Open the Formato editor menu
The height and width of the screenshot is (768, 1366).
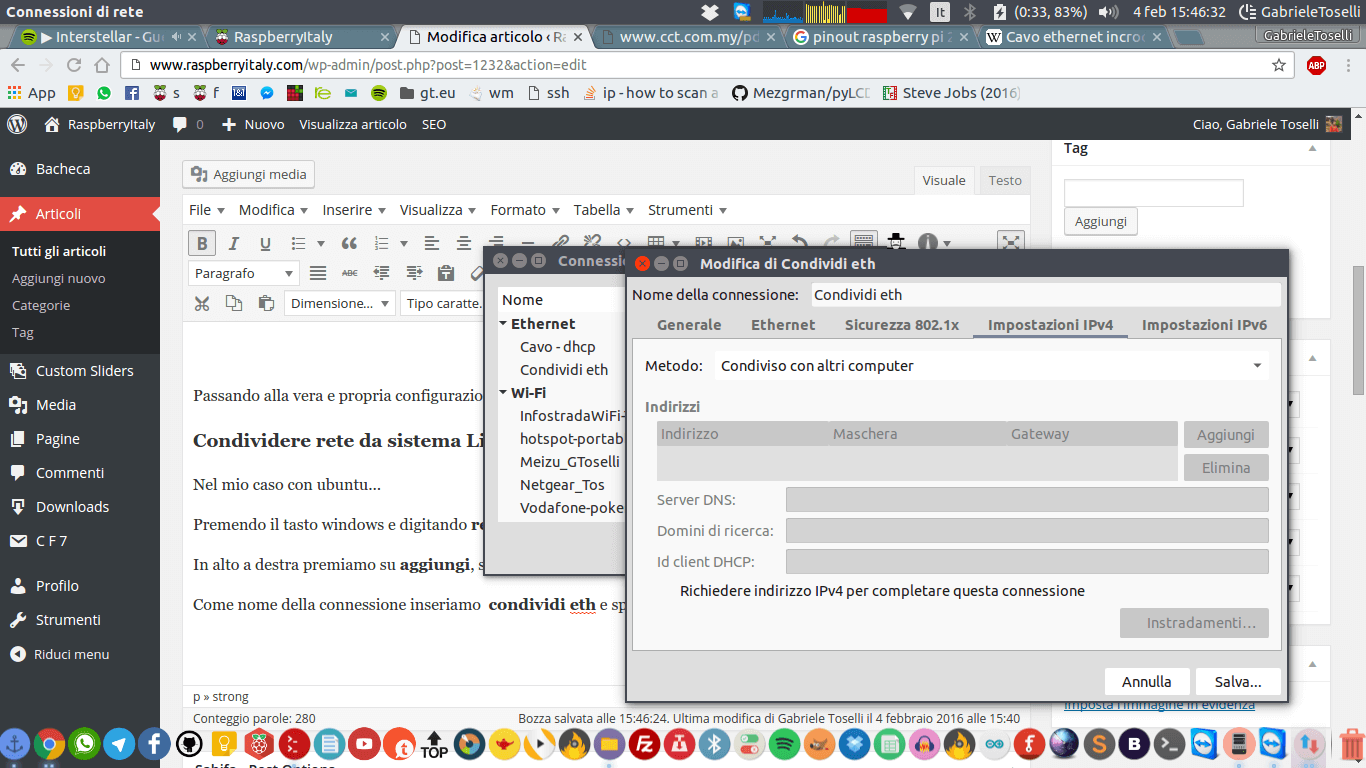[x=524, y=210]
